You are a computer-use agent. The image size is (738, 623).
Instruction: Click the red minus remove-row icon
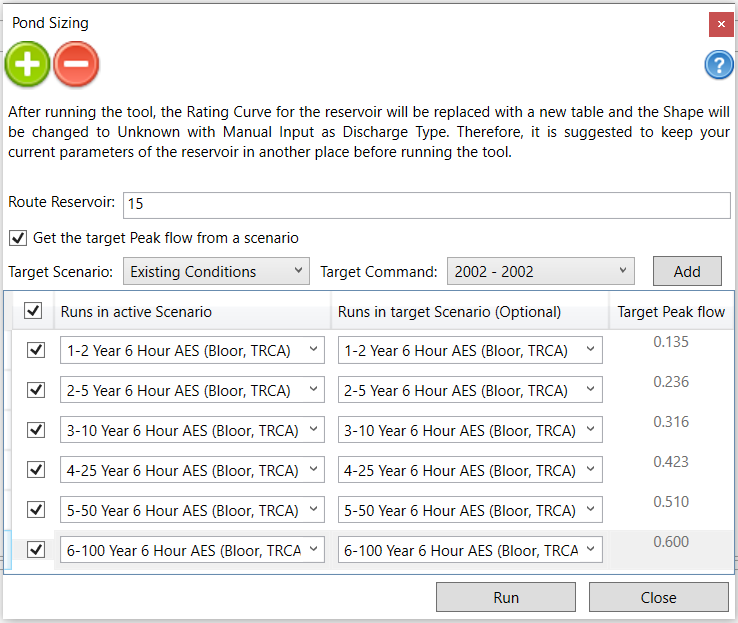76,65
